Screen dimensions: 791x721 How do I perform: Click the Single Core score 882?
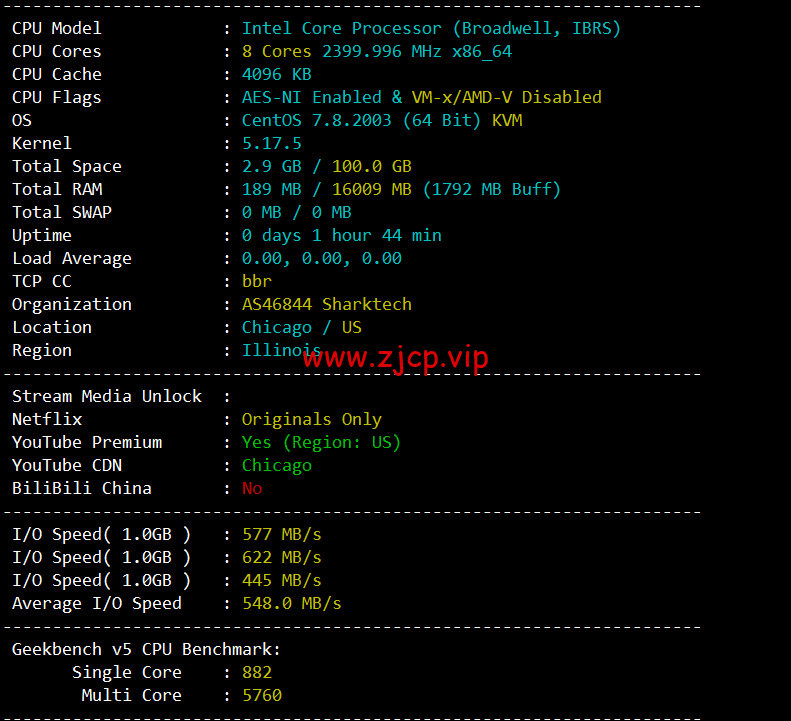tap(257, 672)
